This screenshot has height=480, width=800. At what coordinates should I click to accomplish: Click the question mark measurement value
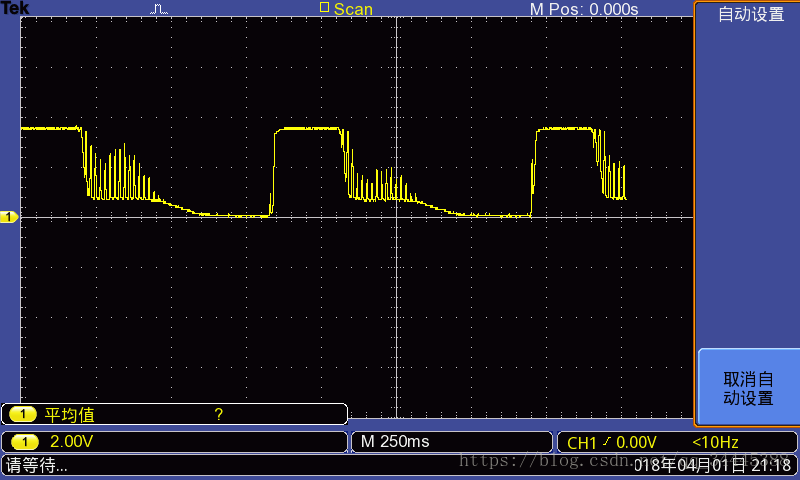(219, 414)
